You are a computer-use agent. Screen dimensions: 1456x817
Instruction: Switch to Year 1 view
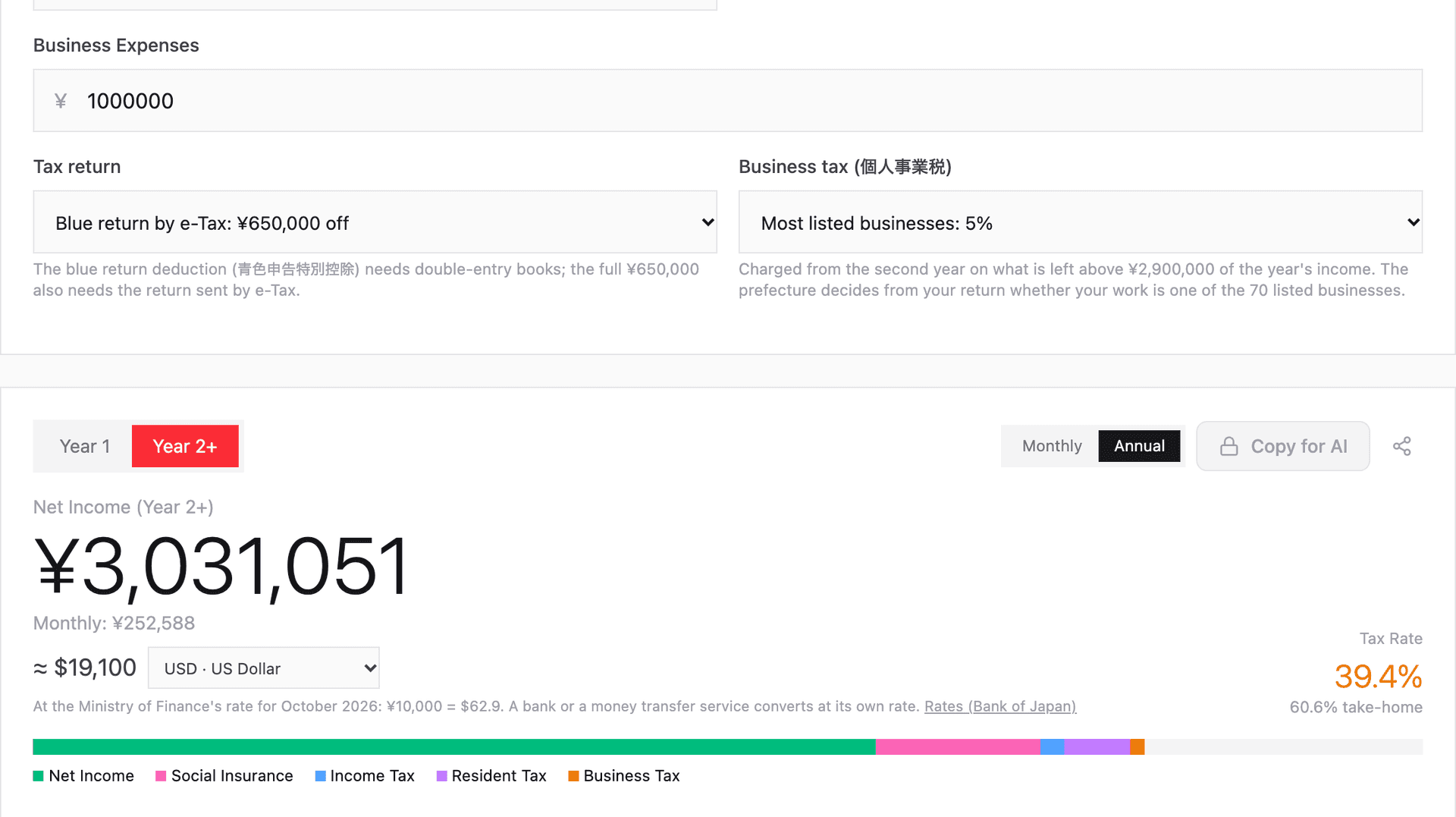(85, 446)
